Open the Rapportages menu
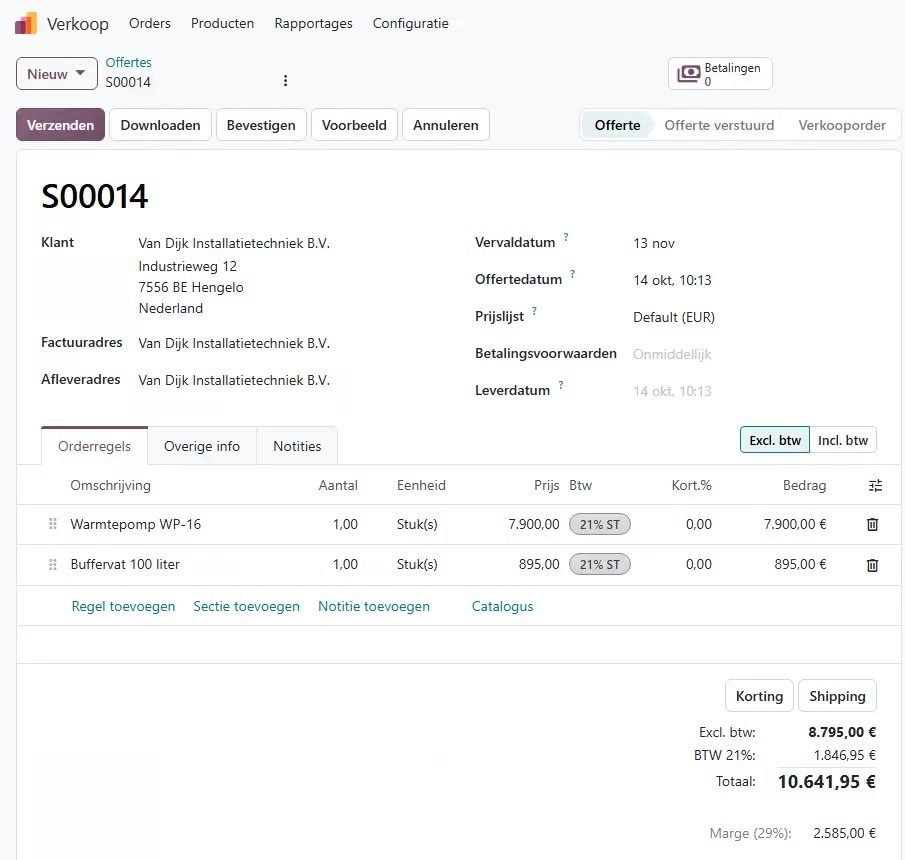The height and width of the screenshot is (860, 905). (313, 23)
